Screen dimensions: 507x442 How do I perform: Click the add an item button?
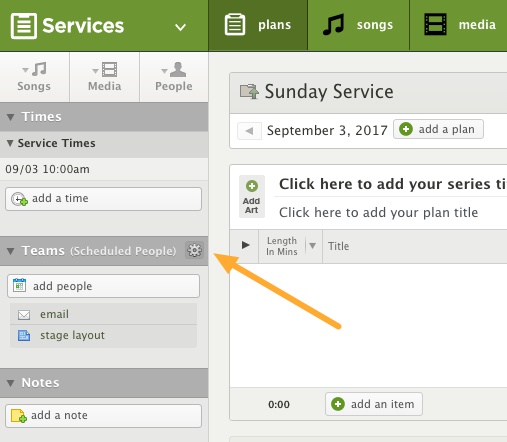(x=374, y=404)
